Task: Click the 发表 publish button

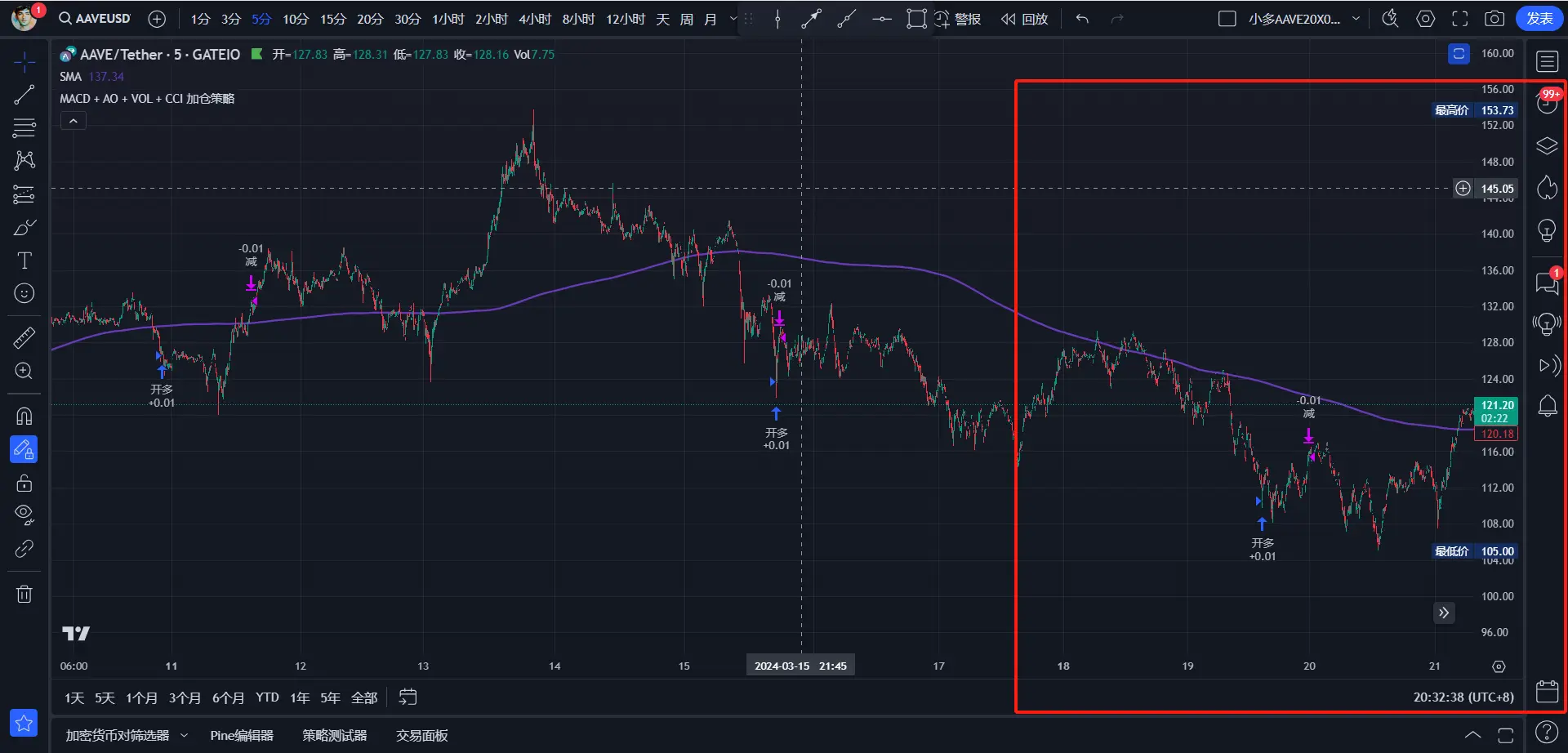Action: click(x=1539, y=19)
